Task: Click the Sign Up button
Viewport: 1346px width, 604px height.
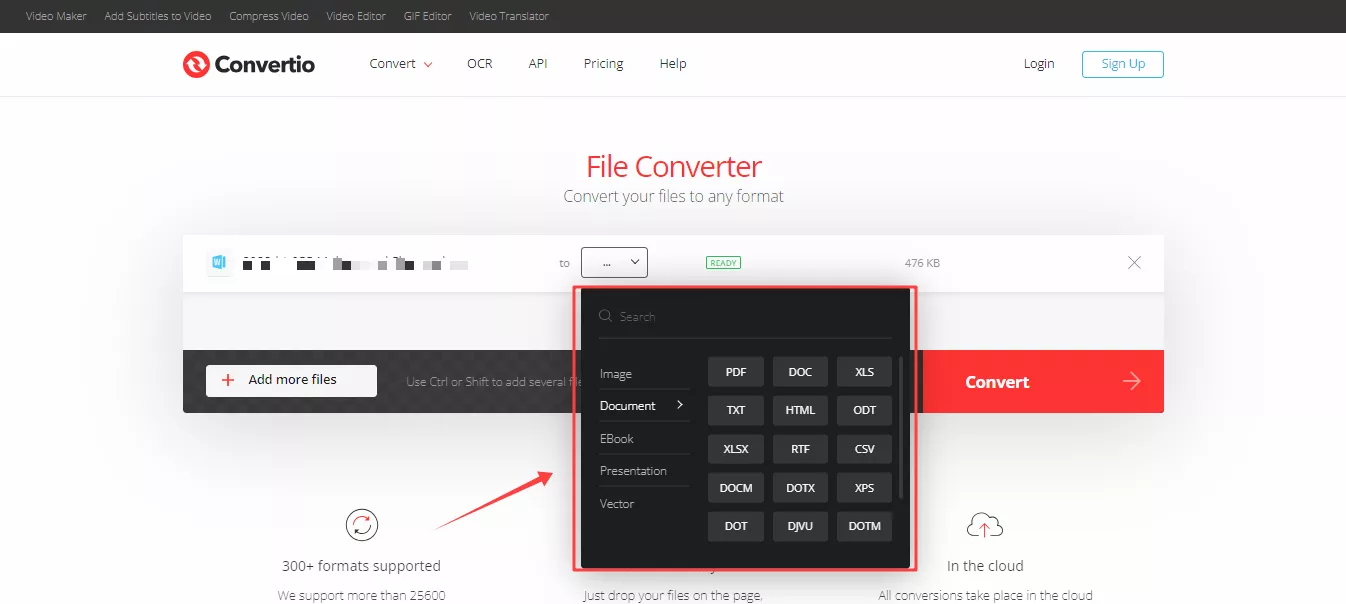Action: coord(1122,63)
